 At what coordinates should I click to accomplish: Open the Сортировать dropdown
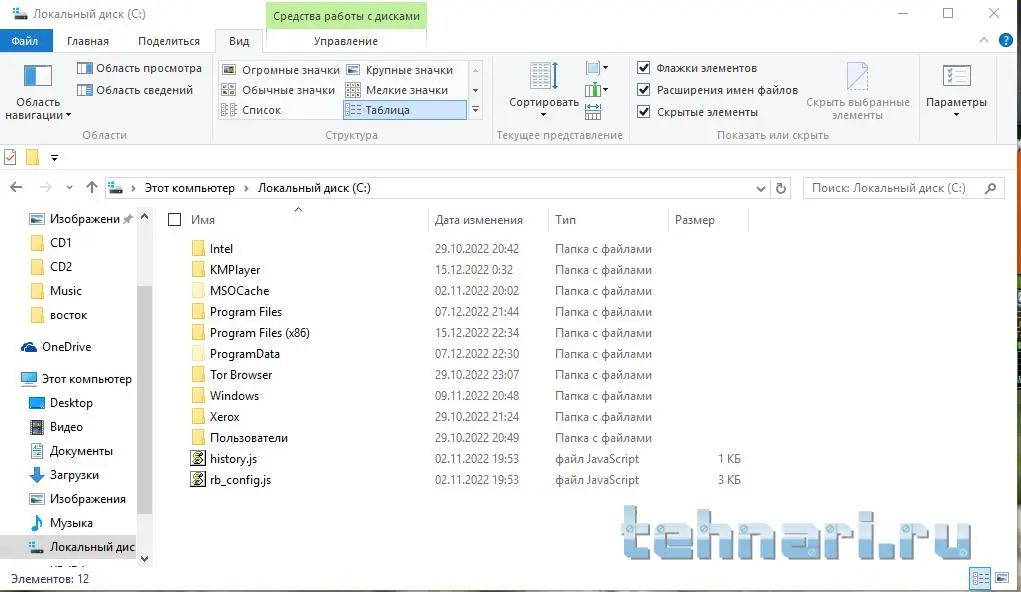[544, 91]
